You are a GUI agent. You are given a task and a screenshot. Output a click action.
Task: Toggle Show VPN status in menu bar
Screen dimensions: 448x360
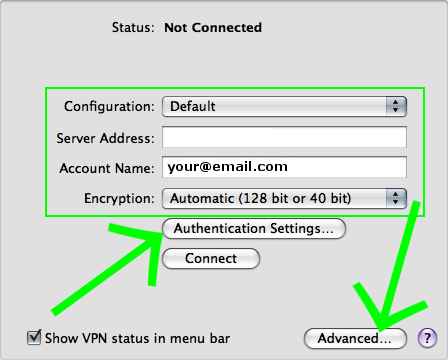pyautogui.click(x=34, y=337)
